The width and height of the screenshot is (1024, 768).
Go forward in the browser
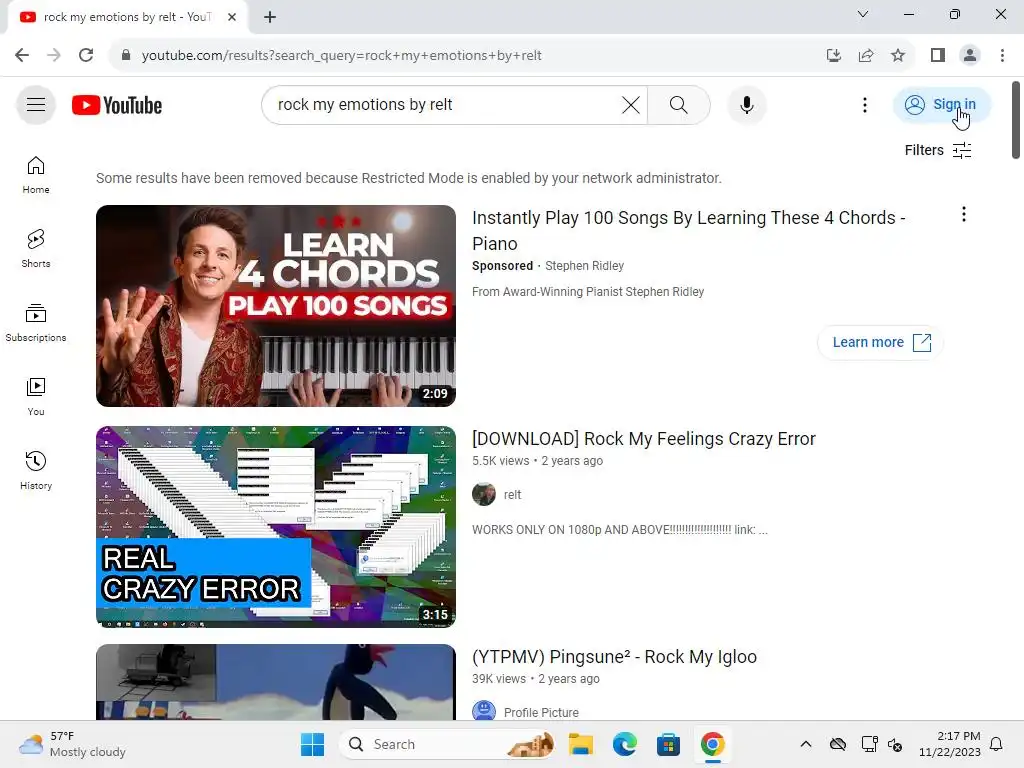(54, 56)
